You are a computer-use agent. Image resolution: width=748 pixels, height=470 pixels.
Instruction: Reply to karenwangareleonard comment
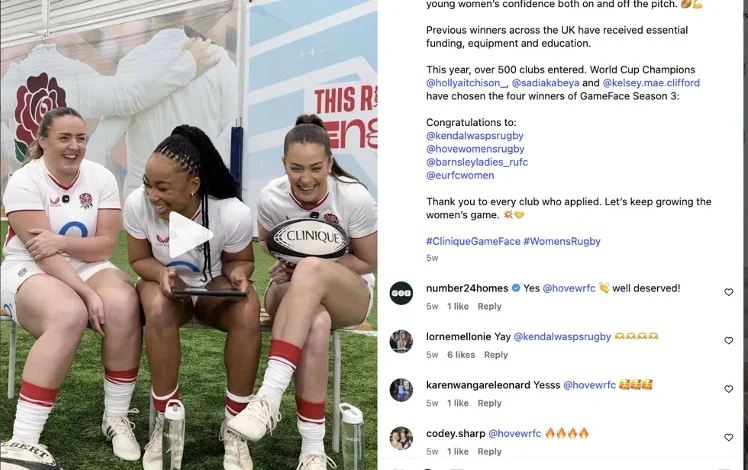tap(489, 403)
